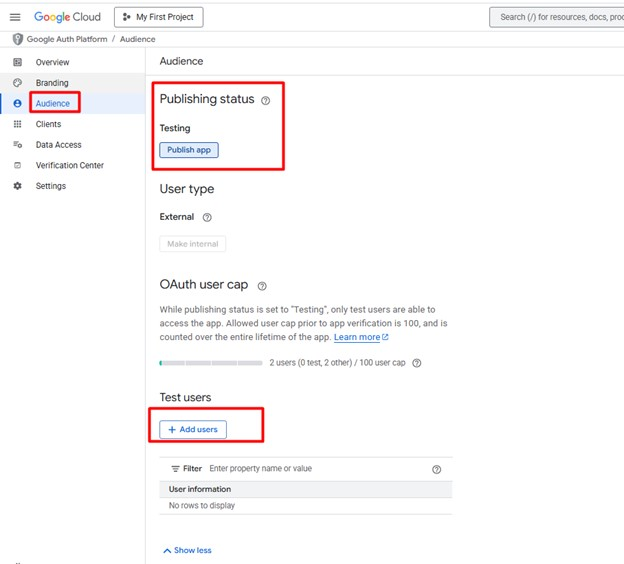Open Verification Center in sidebar
This screenshot has height=564, width=624.
[69, 165]
